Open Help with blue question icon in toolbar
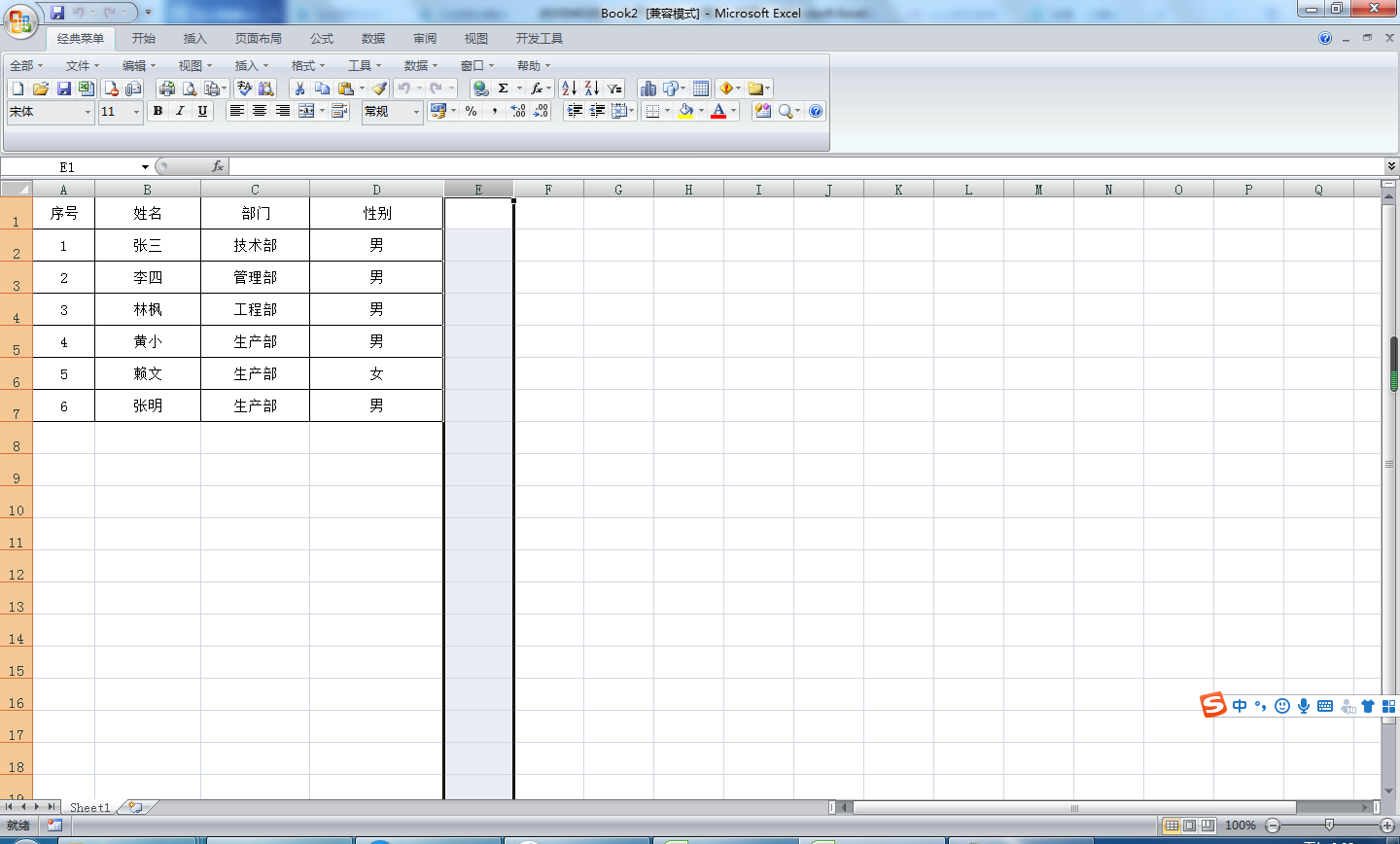Viewport: 1400px width, 844px height. tap(816, 112)
